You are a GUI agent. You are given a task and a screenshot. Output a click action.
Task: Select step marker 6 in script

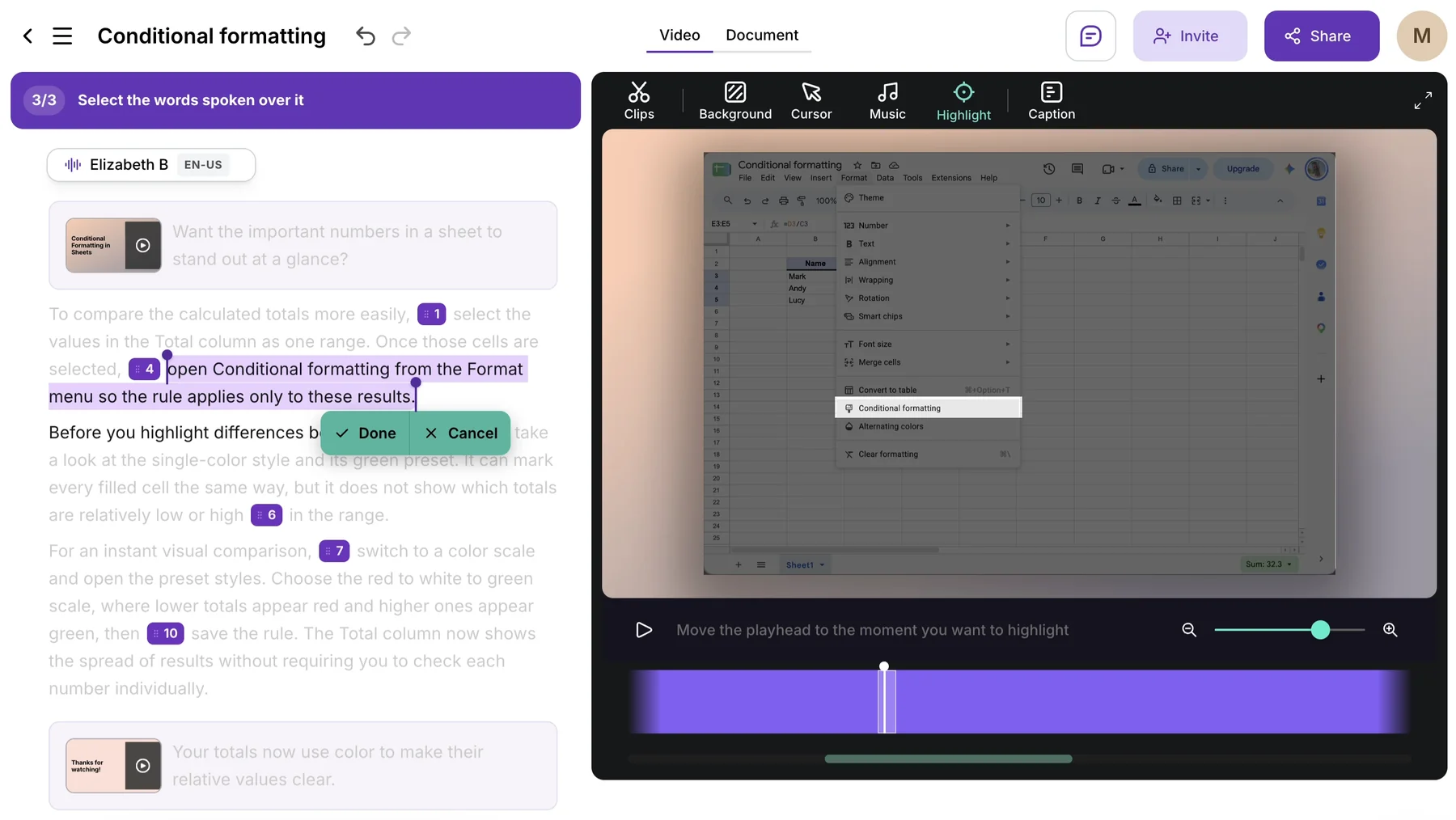click(x=266, y=515)
